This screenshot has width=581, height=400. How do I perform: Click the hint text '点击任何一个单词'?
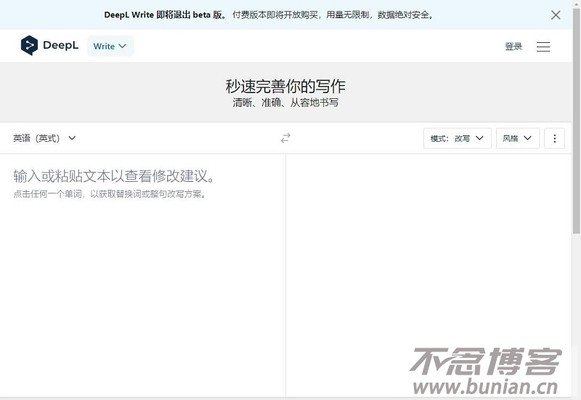point(47,194)
